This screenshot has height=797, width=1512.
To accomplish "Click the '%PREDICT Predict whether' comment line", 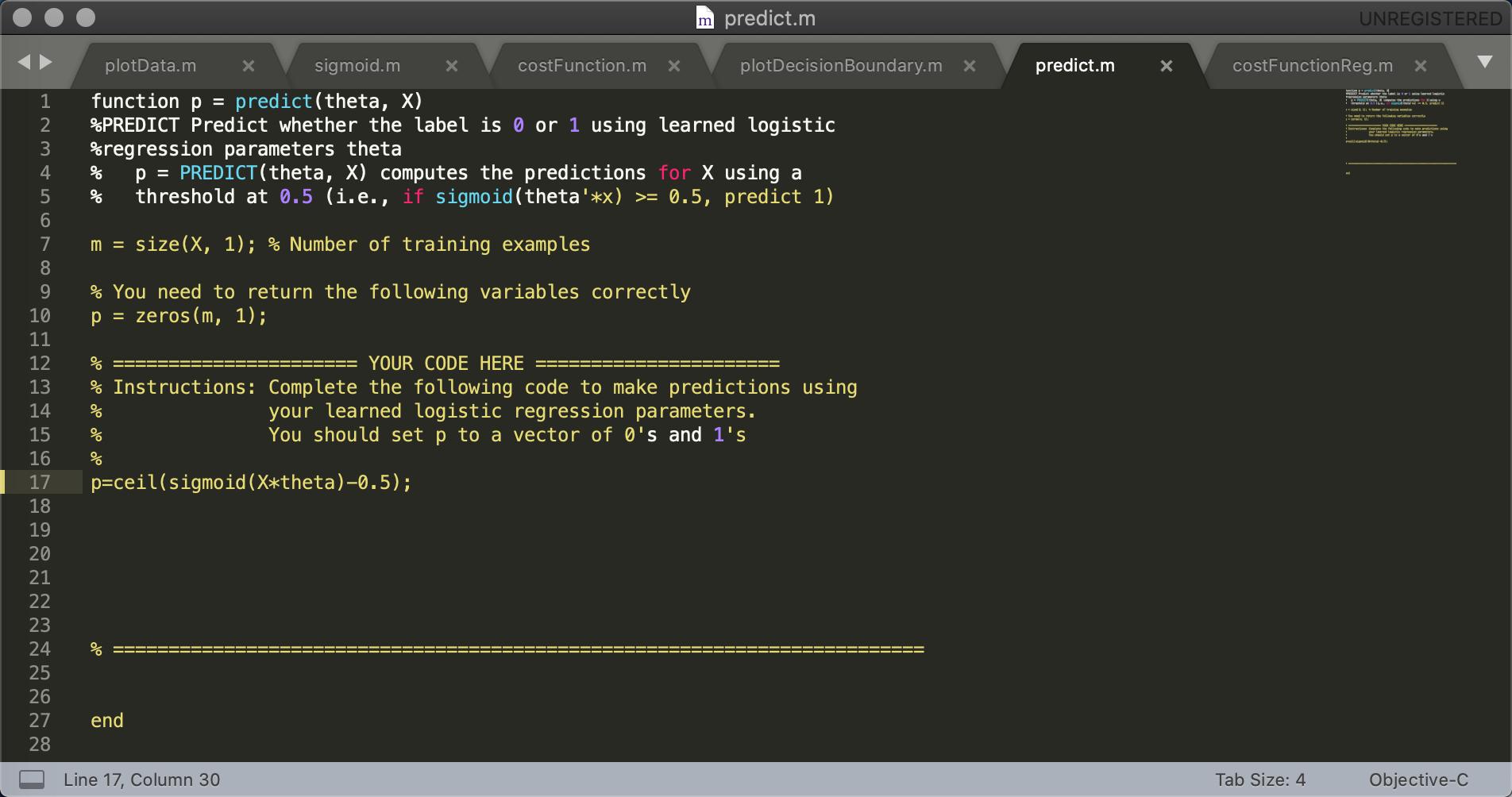I will (463, 125).
